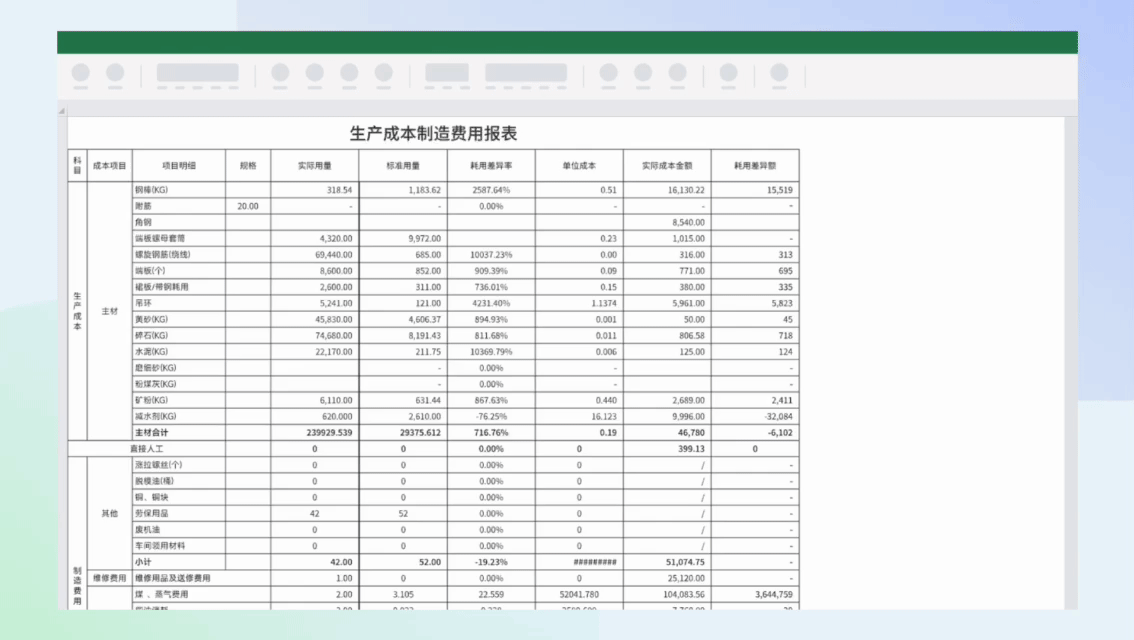Click the total 239929.539
This screenshot has height=640, width=1134.
point(330,432)
